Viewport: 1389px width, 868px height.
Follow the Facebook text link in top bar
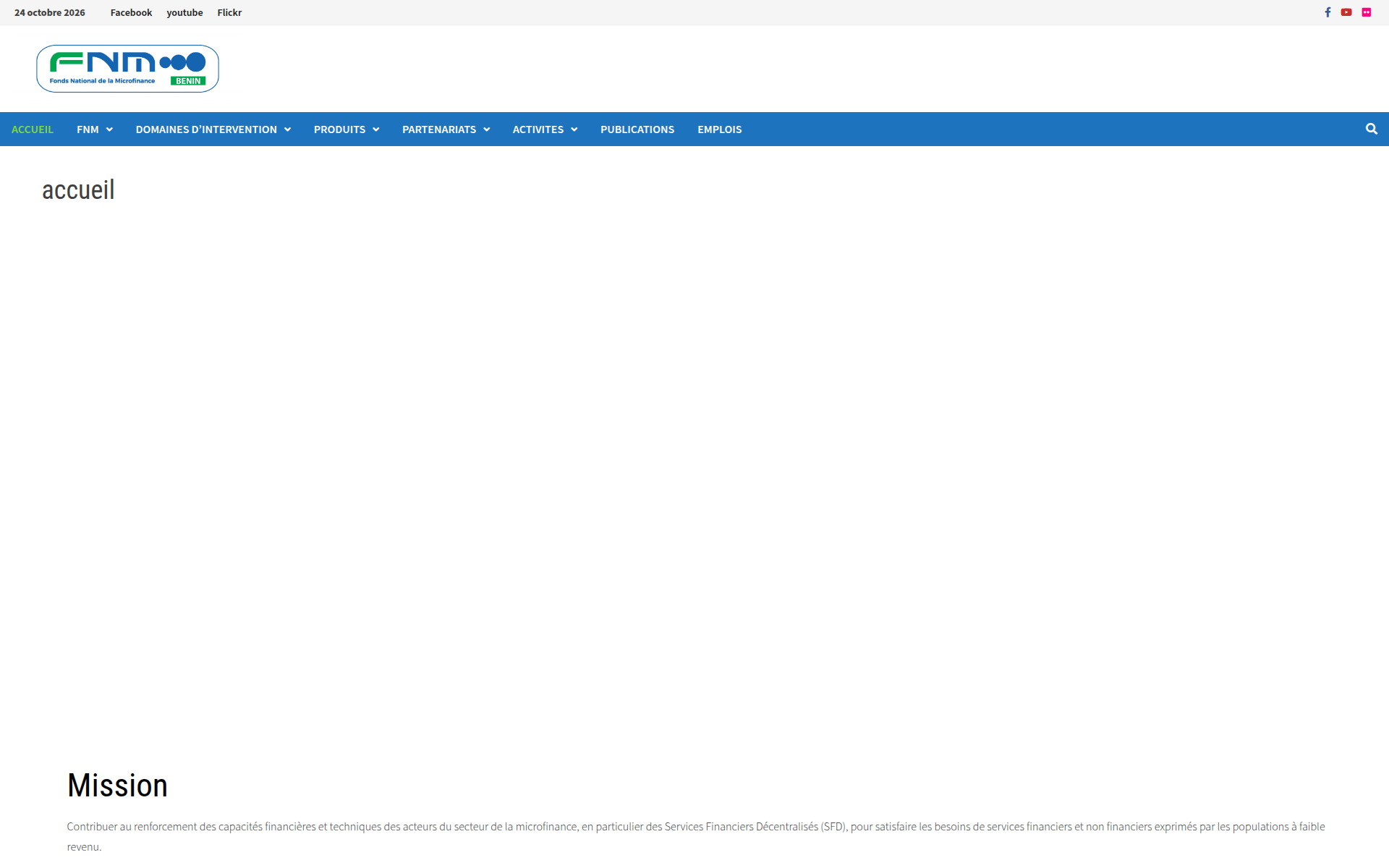click(x=131, y=12)
